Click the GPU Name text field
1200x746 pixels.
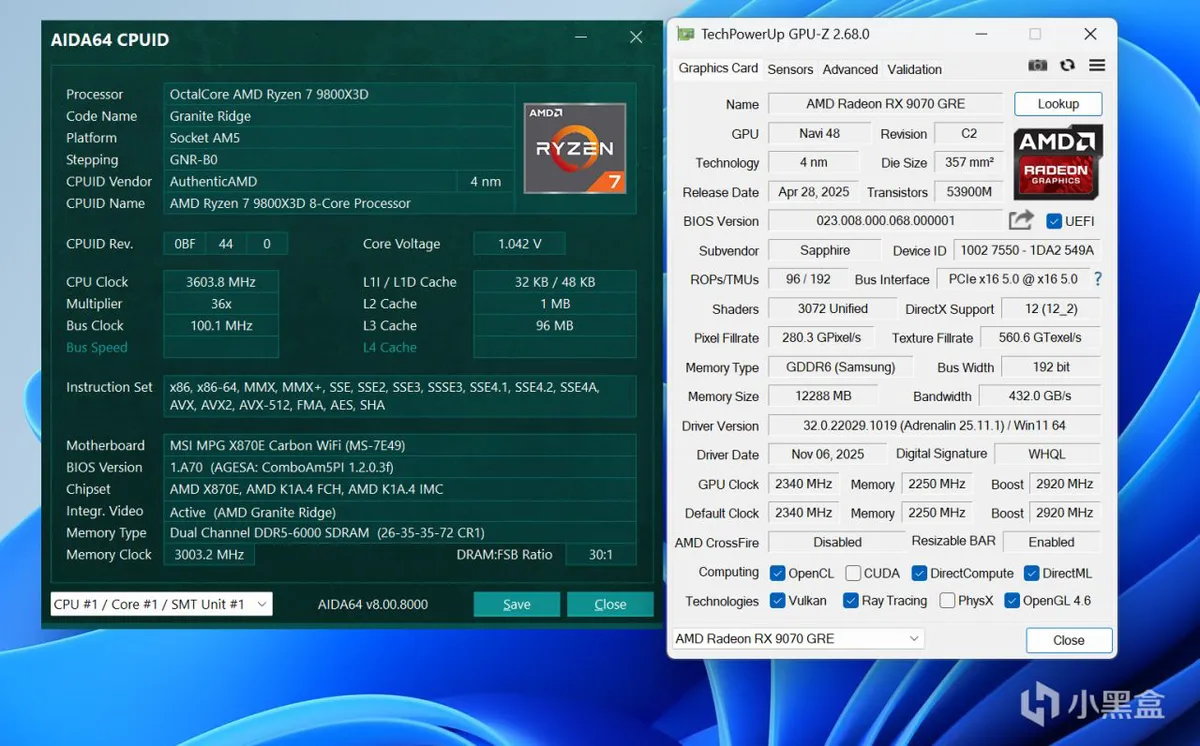pos(885,104)
